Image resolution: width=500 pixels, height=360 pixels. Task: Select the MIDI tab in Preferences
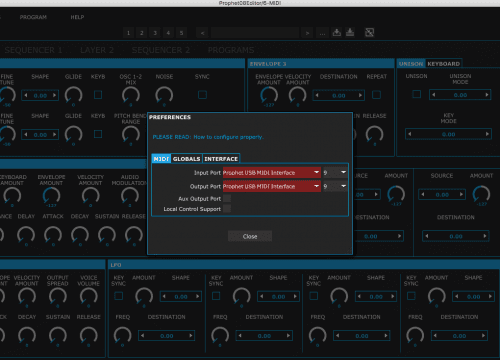coord(161,159)
